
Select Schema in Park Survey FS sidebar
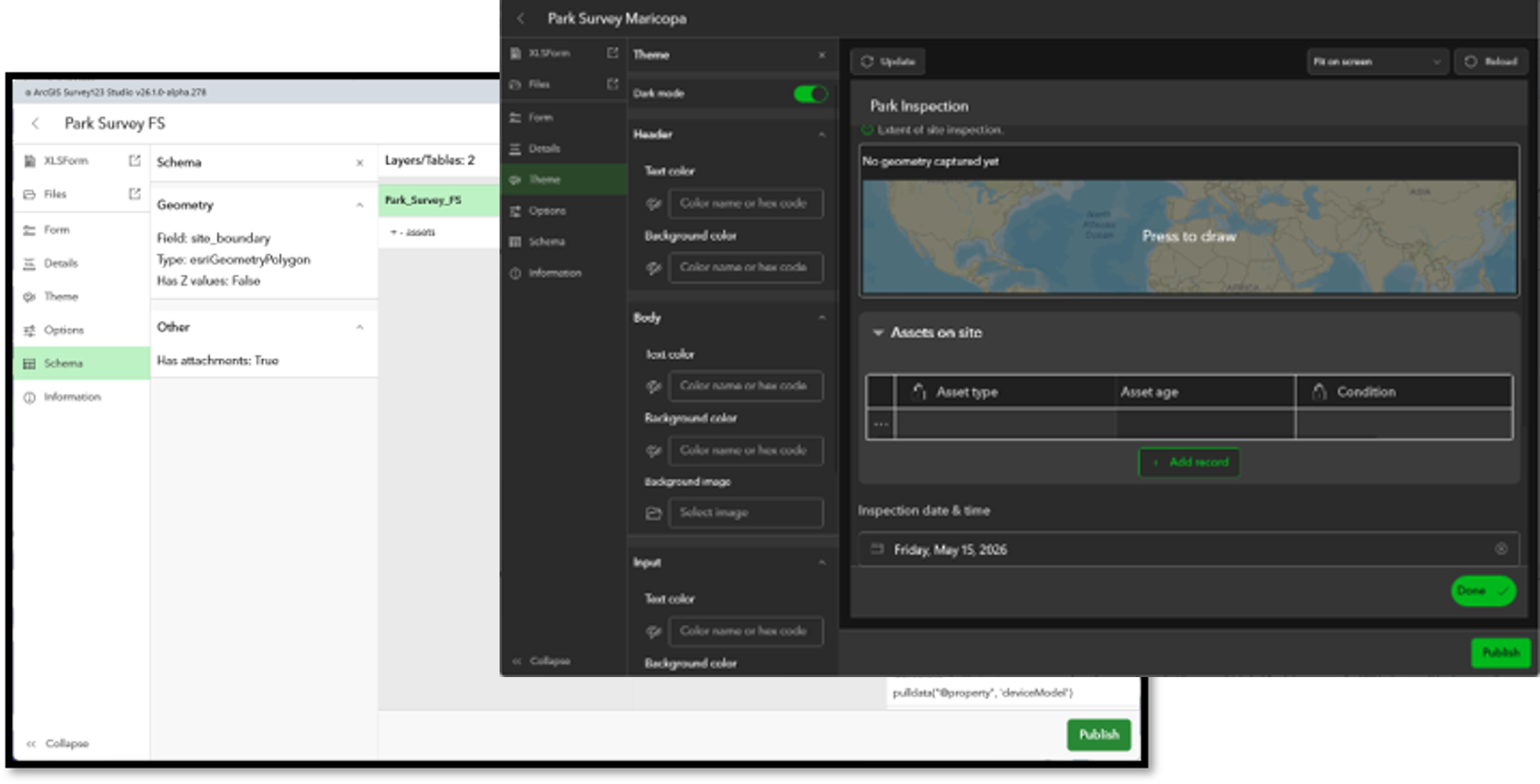tap(81, 363)
